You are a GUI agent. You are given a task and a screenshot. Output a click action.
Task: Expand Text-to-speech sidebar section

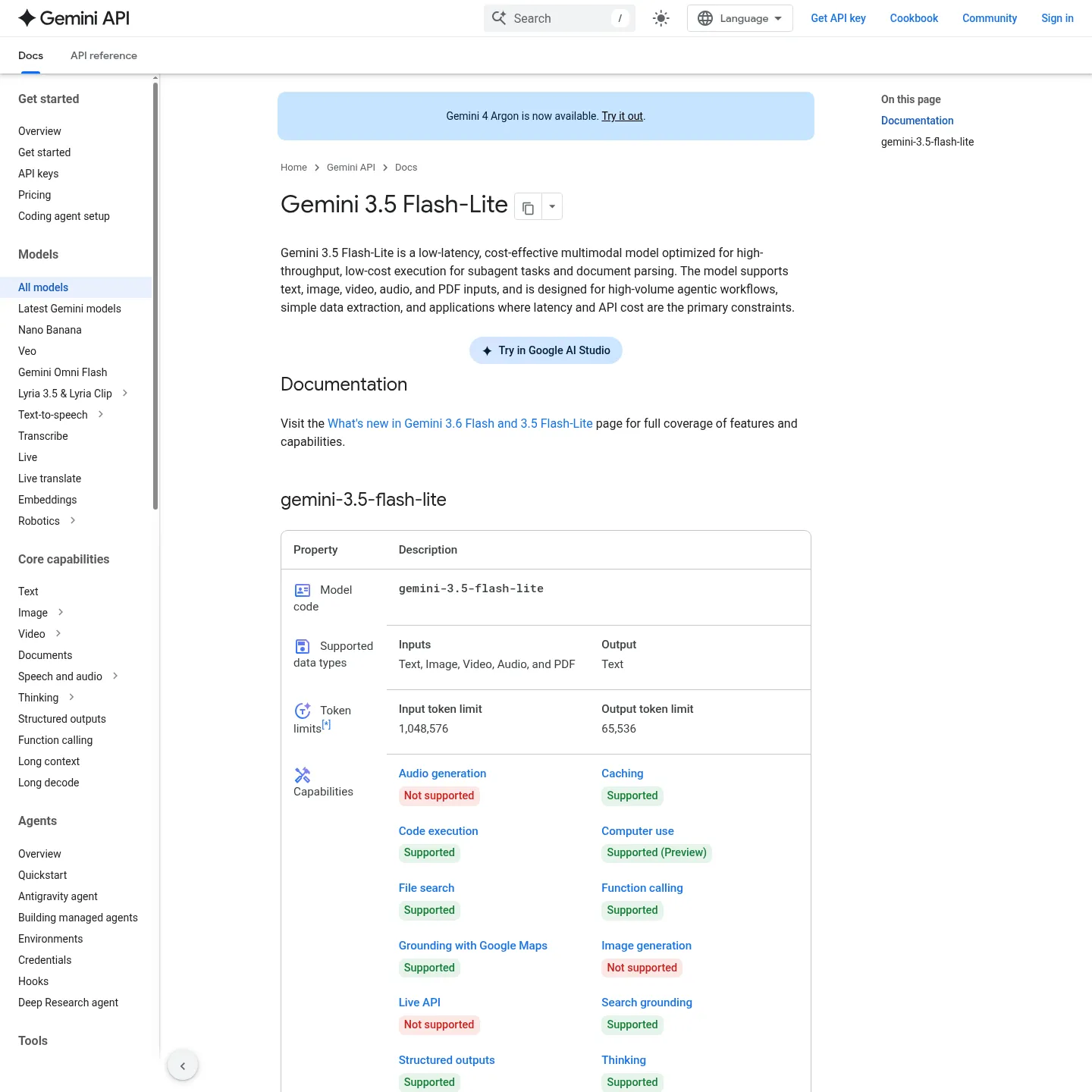click(101, 414)
